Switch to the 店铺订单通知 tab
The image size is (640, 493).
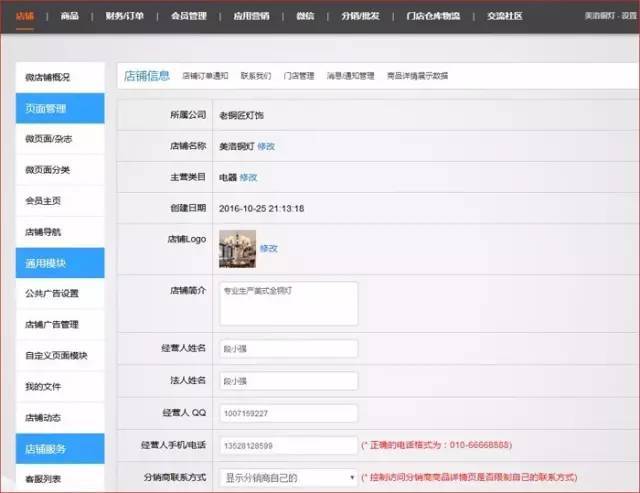[205, 76]
